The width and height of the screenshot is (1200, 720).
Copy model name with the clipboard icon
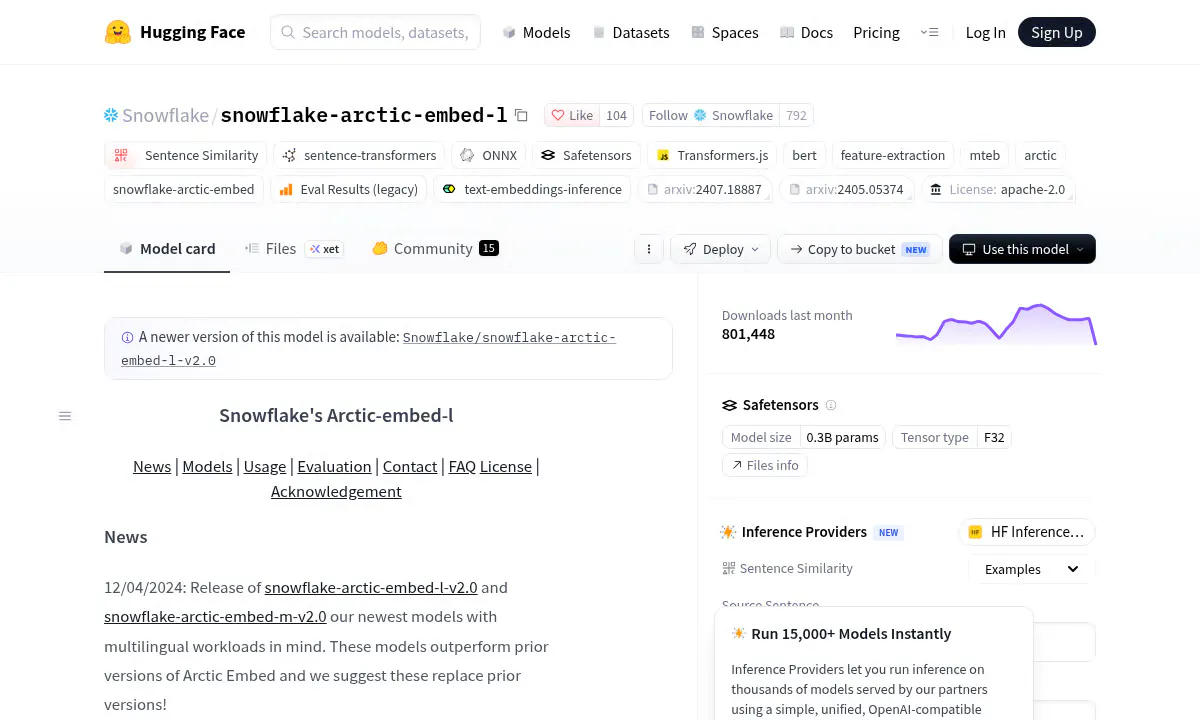pyautogui.click(x=521, y=115)
